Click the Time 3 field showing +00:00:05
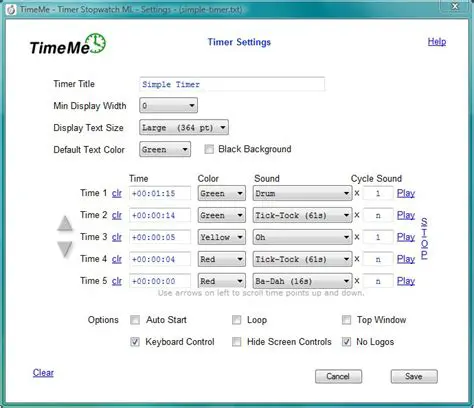Screen dimensions: 474x408 click(x=160, y=237)
